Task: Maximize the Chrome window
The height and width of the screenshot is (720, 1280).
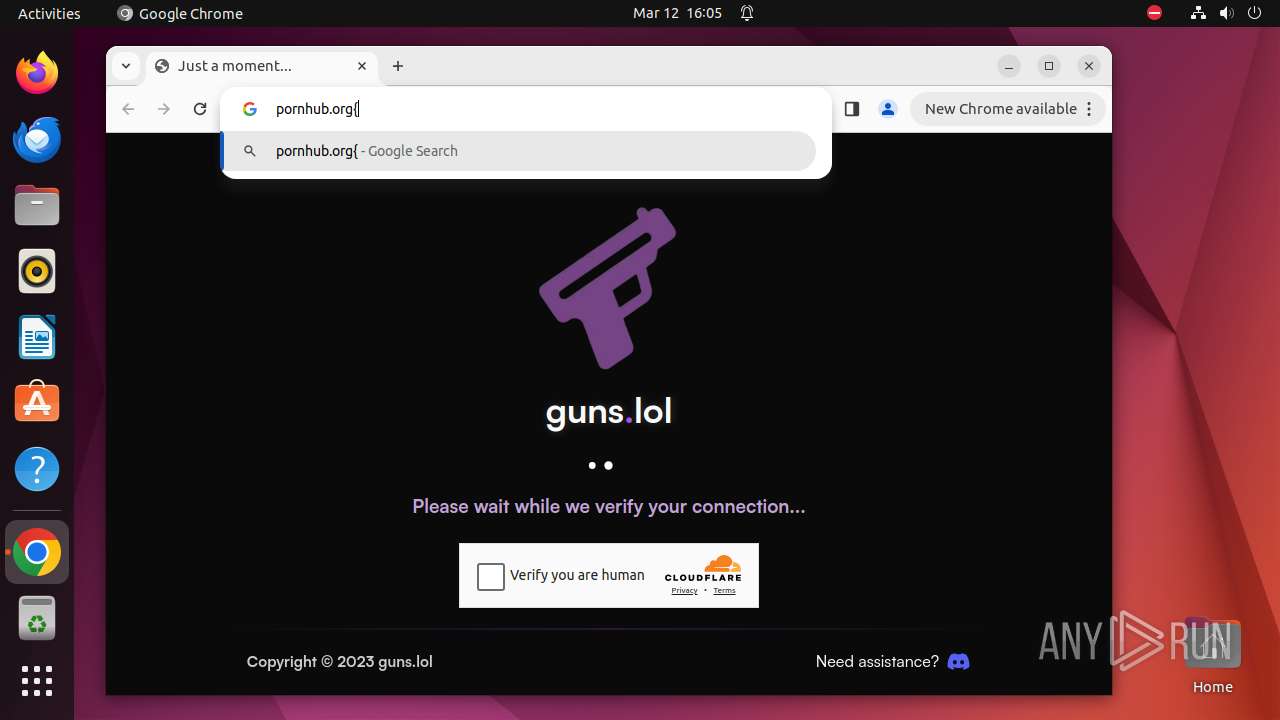Action: coord(1049,66)
